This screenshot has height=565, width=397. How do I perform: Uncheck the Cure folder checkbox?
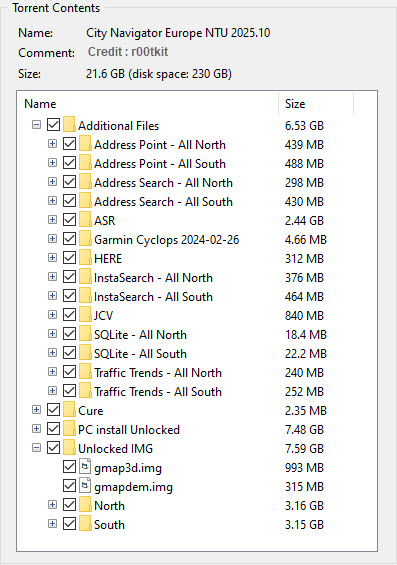(54, 410)
